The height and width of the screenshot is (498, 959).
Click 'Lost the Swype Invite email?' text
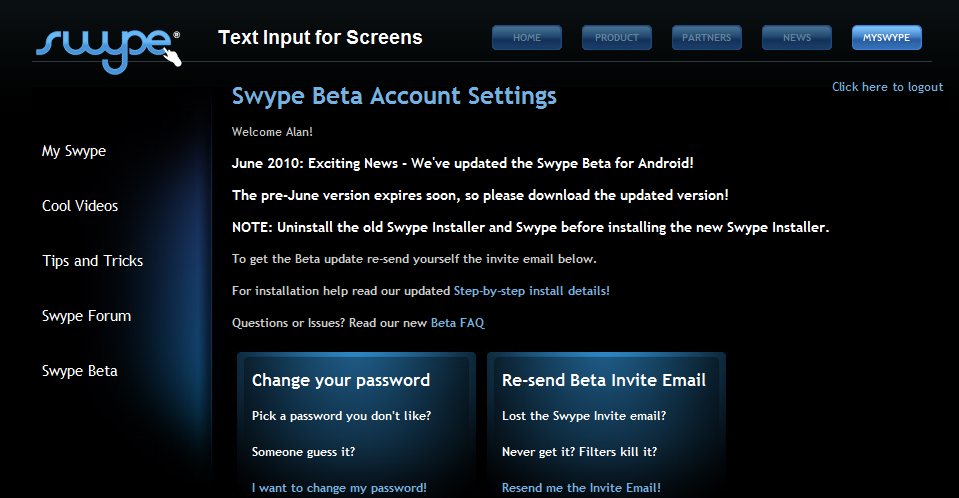click(x=583, y=416)
